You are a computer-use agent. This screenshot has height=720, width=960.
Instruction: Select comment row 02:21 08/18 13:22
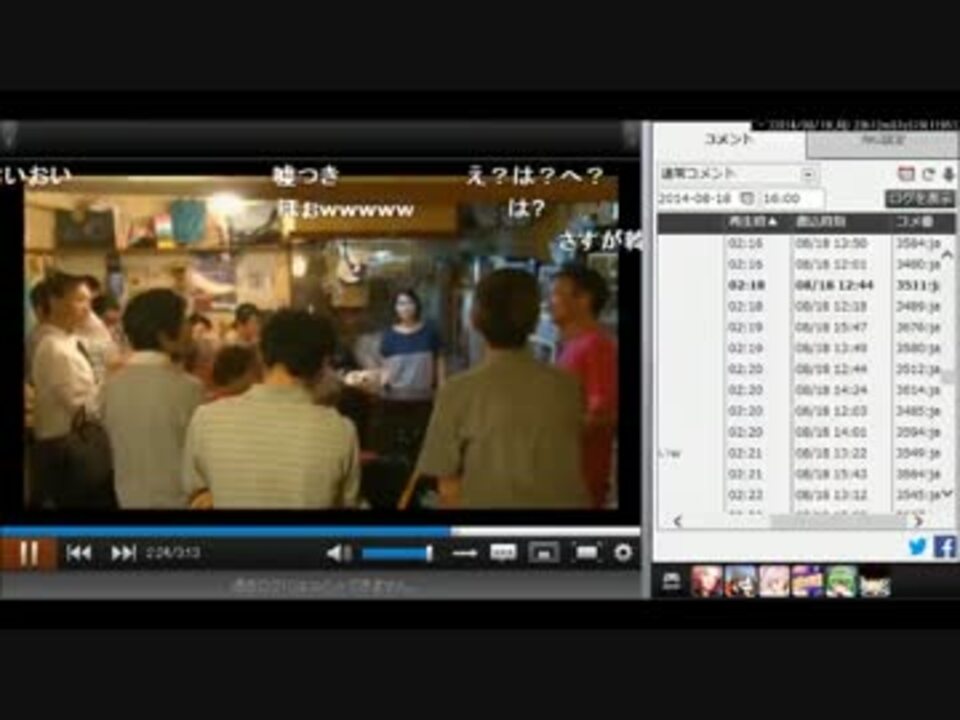tap(799, 453)
